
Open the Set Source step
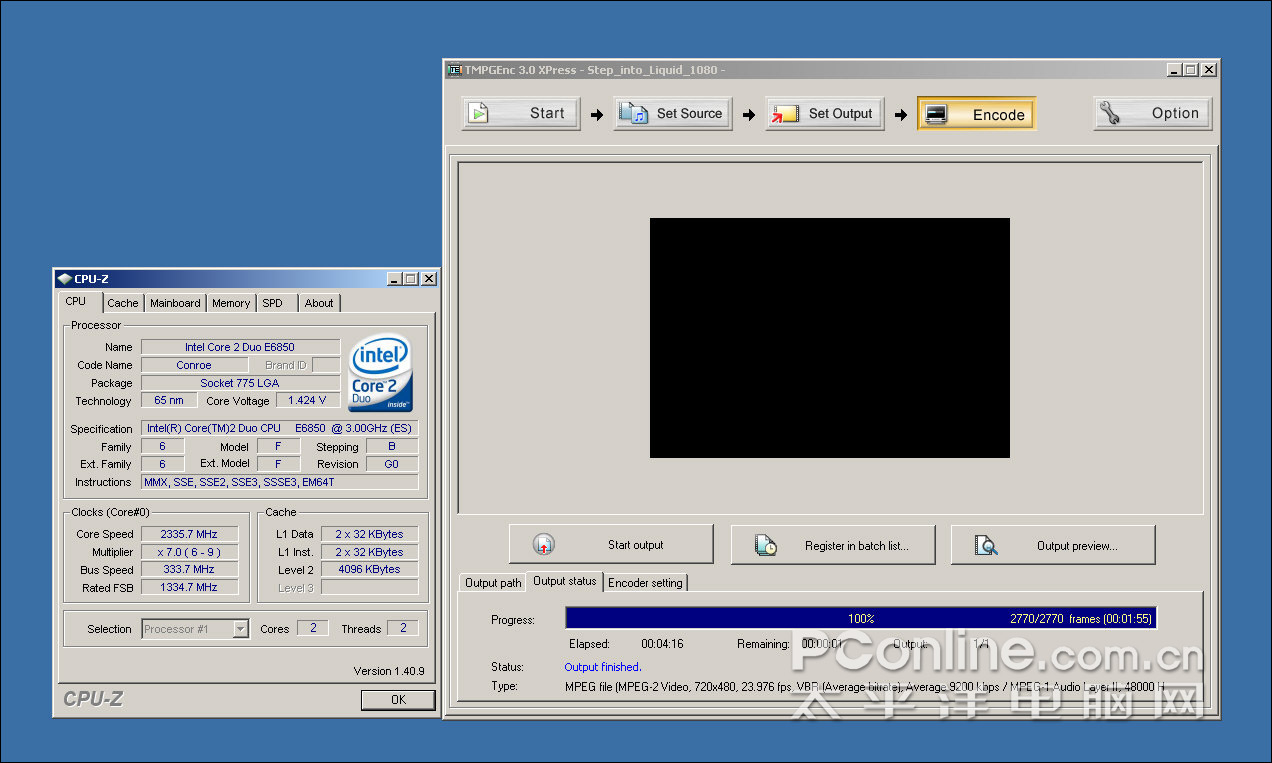tap(673, 114)
